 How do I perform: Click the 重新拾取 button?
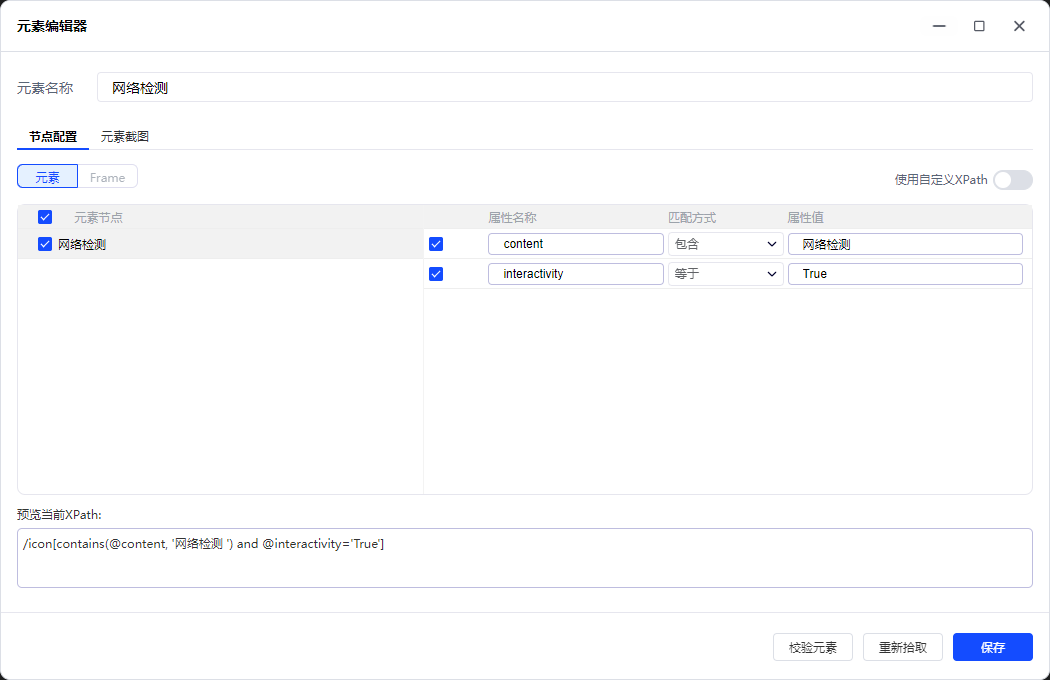903,647
